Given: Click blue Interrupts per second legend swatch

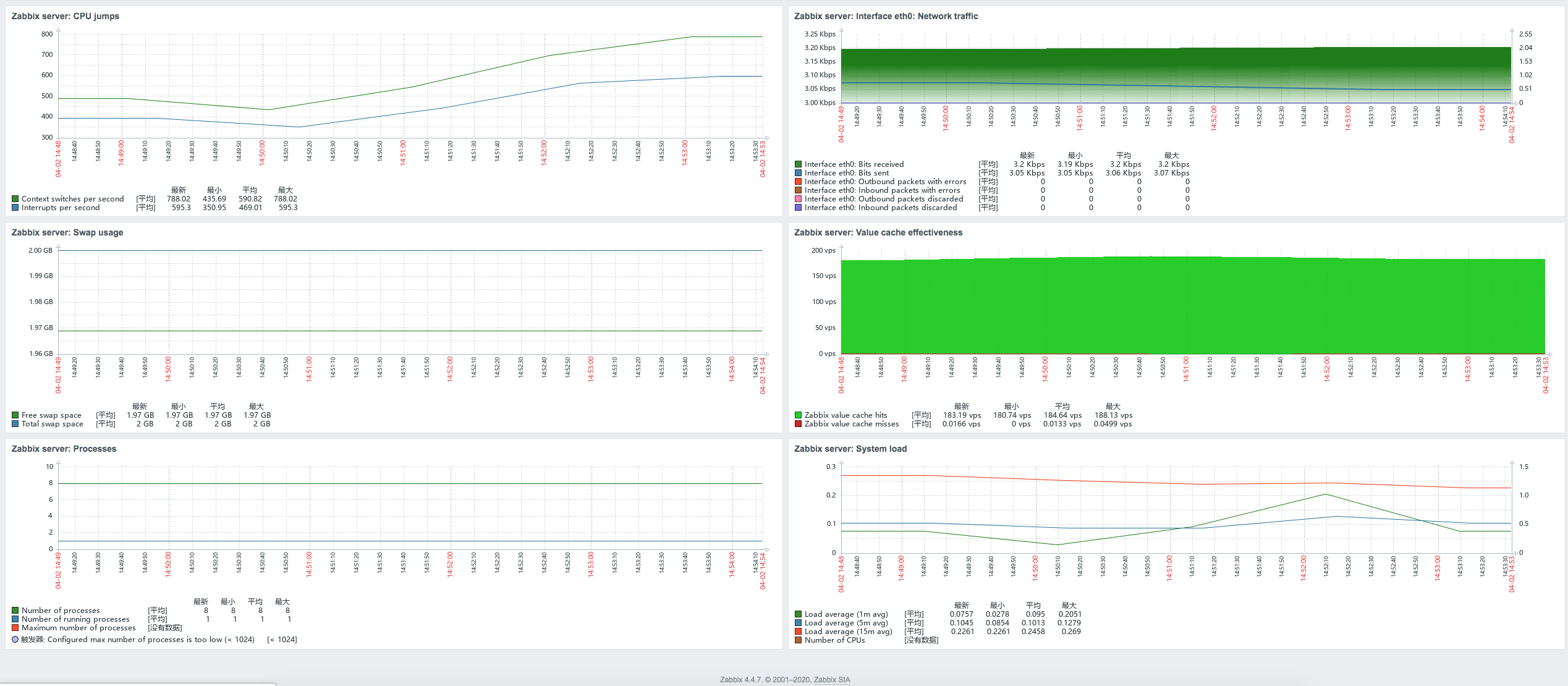Looking at the screenshot, I should click(15, 208).
